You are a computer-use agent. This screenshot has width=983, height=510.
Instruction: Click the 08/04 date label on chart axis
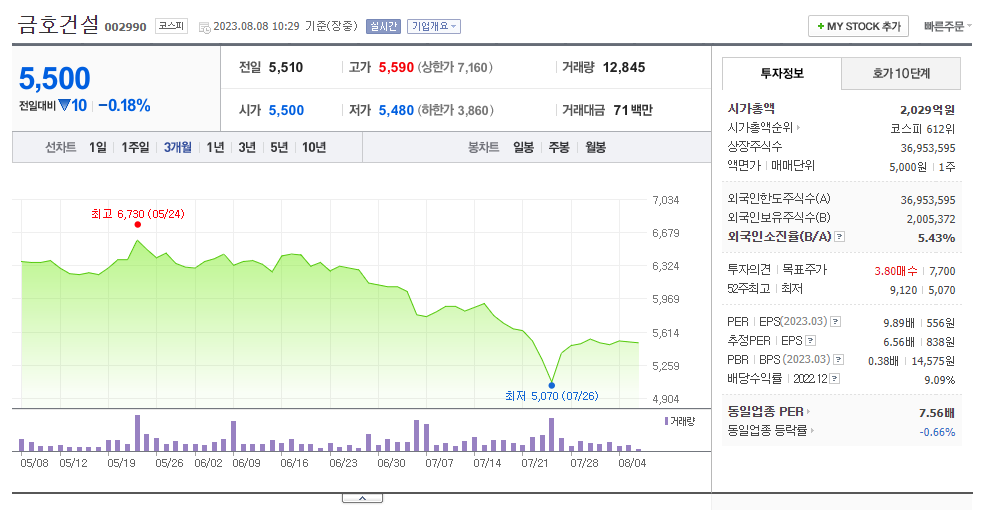coord(632,463)
